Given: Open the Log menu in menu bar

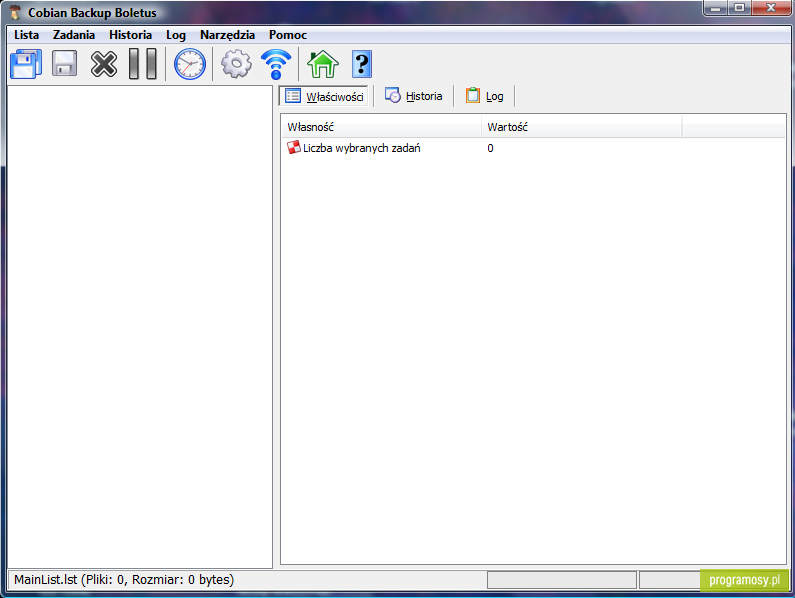Looking at the screenshot, I should [x=176, y=35].
